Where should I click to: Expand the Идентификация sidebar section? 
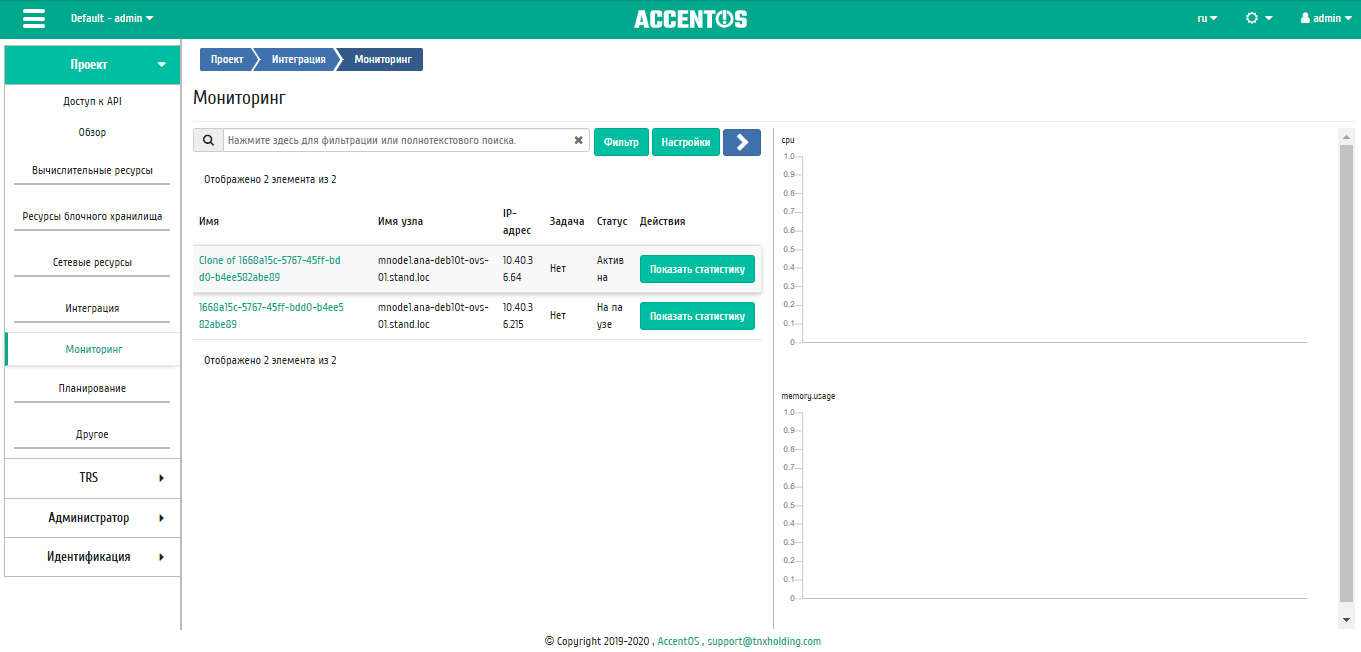[x=92, y=557]
